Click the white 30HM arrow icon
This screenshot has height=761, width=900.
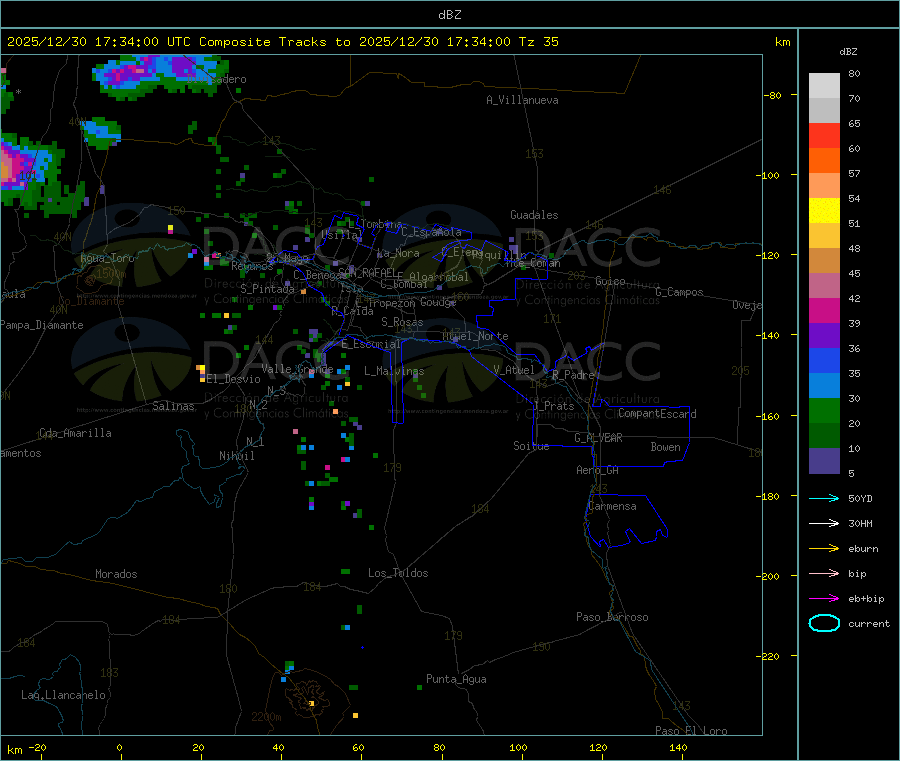tap(824, 523)
